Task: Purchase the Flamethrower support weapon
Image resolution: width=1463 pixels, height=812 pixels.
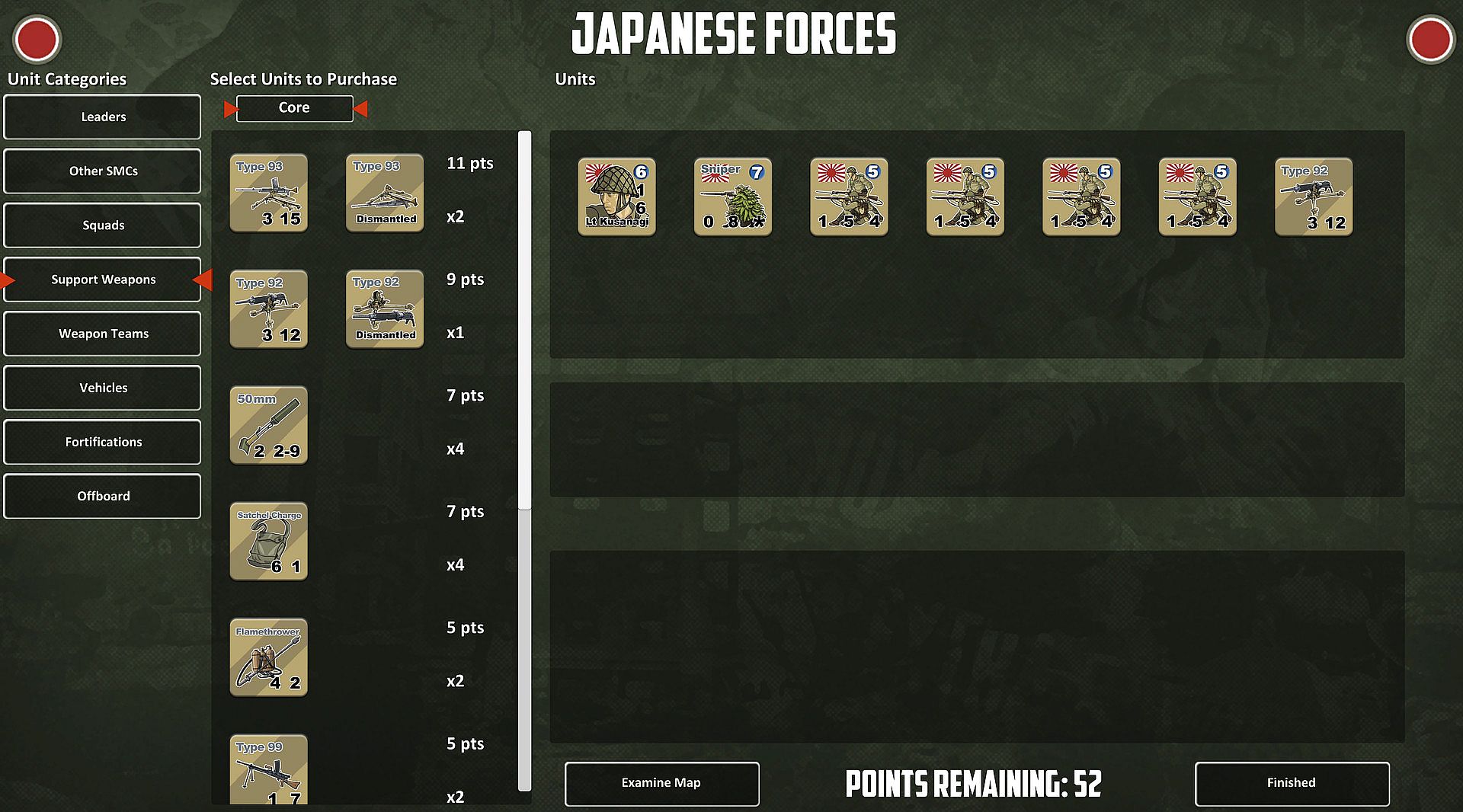Action: [x=268, y=657]
